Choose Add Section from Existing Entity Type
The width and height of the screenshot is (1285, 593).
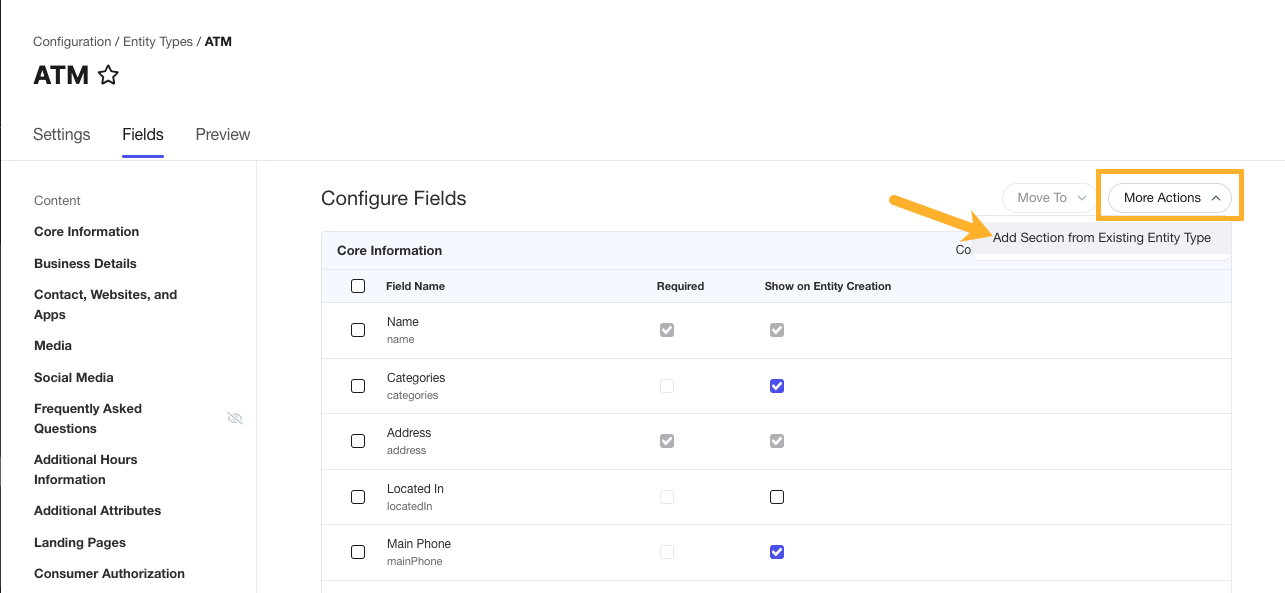[1101, 238]
